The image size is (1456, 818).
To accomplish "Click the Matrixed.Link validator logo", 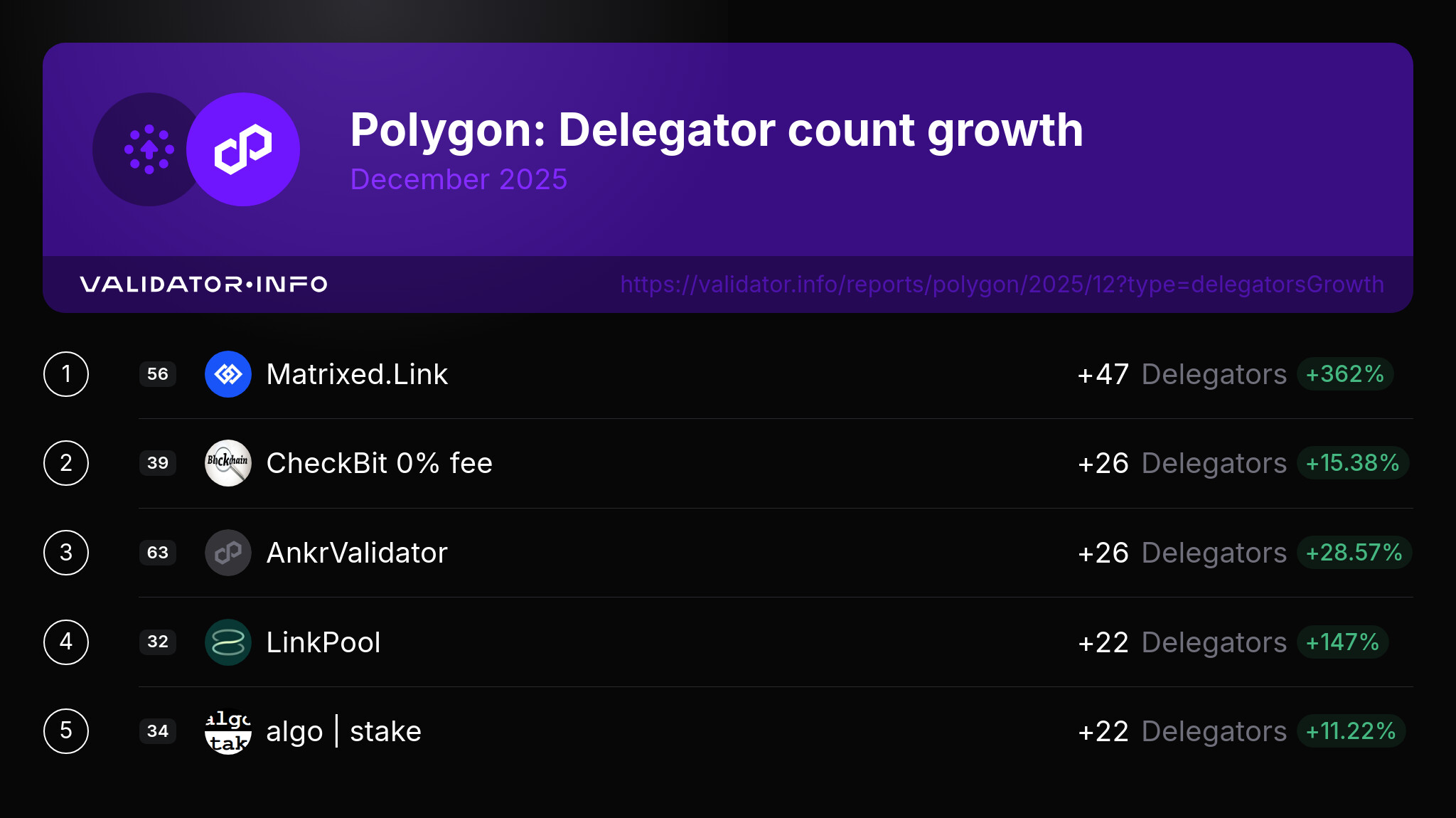I will [228, 374].
